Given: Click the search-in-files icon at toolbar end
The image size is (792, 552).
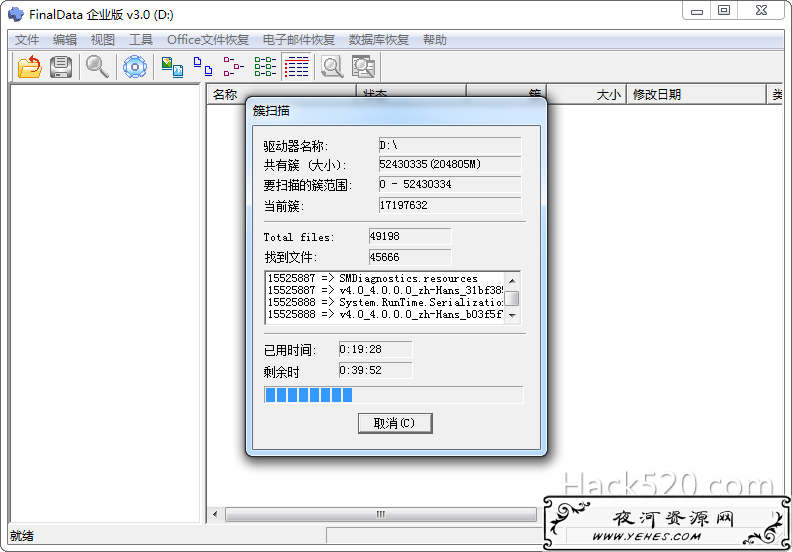Looking at the screenshot, I should pos(363,67).
